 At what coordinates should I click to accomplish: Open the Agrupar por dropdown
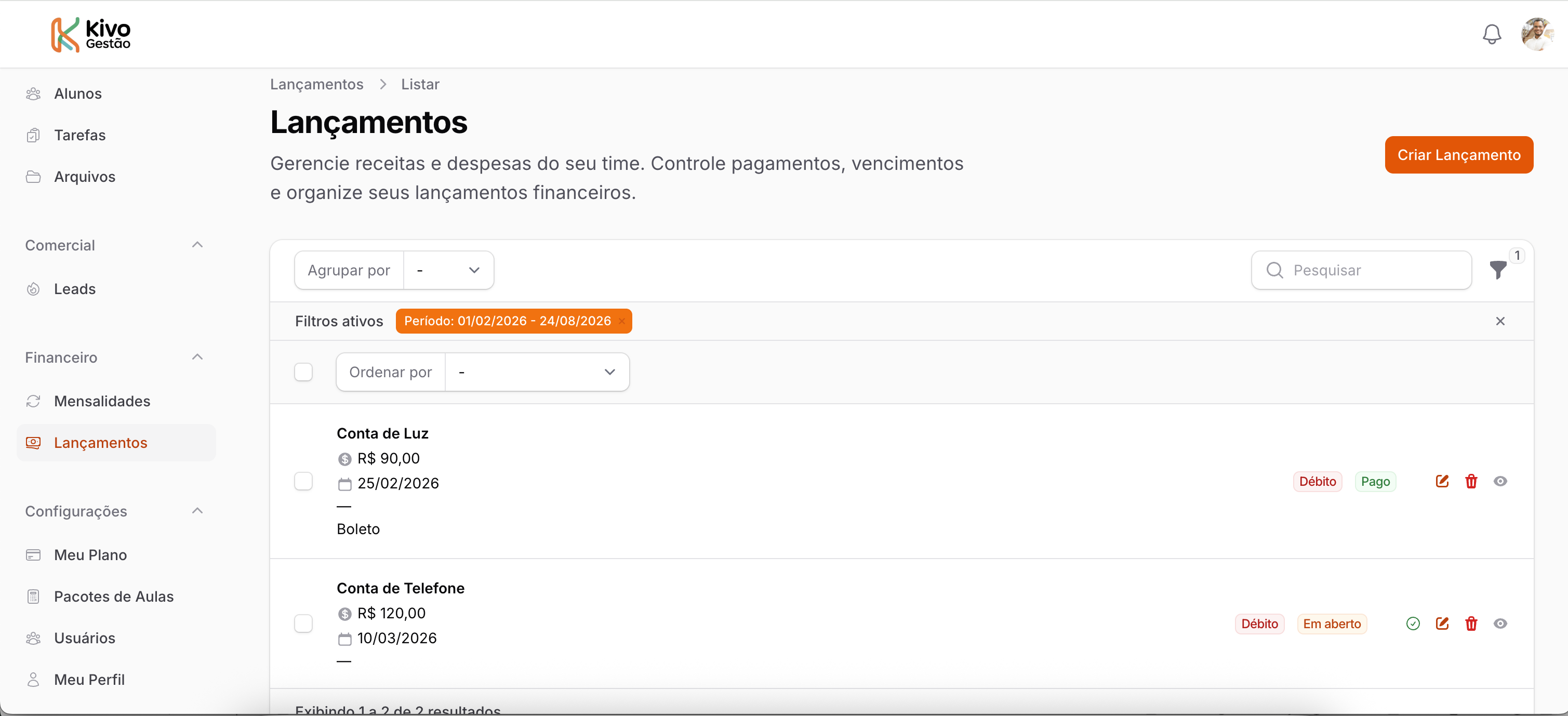click(448, 270)
